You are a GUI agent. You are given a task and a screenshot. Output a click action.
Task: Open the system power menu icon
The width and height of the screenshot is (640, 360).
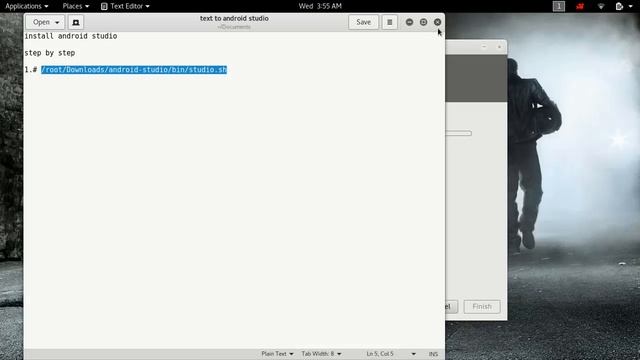click(620, 6)
